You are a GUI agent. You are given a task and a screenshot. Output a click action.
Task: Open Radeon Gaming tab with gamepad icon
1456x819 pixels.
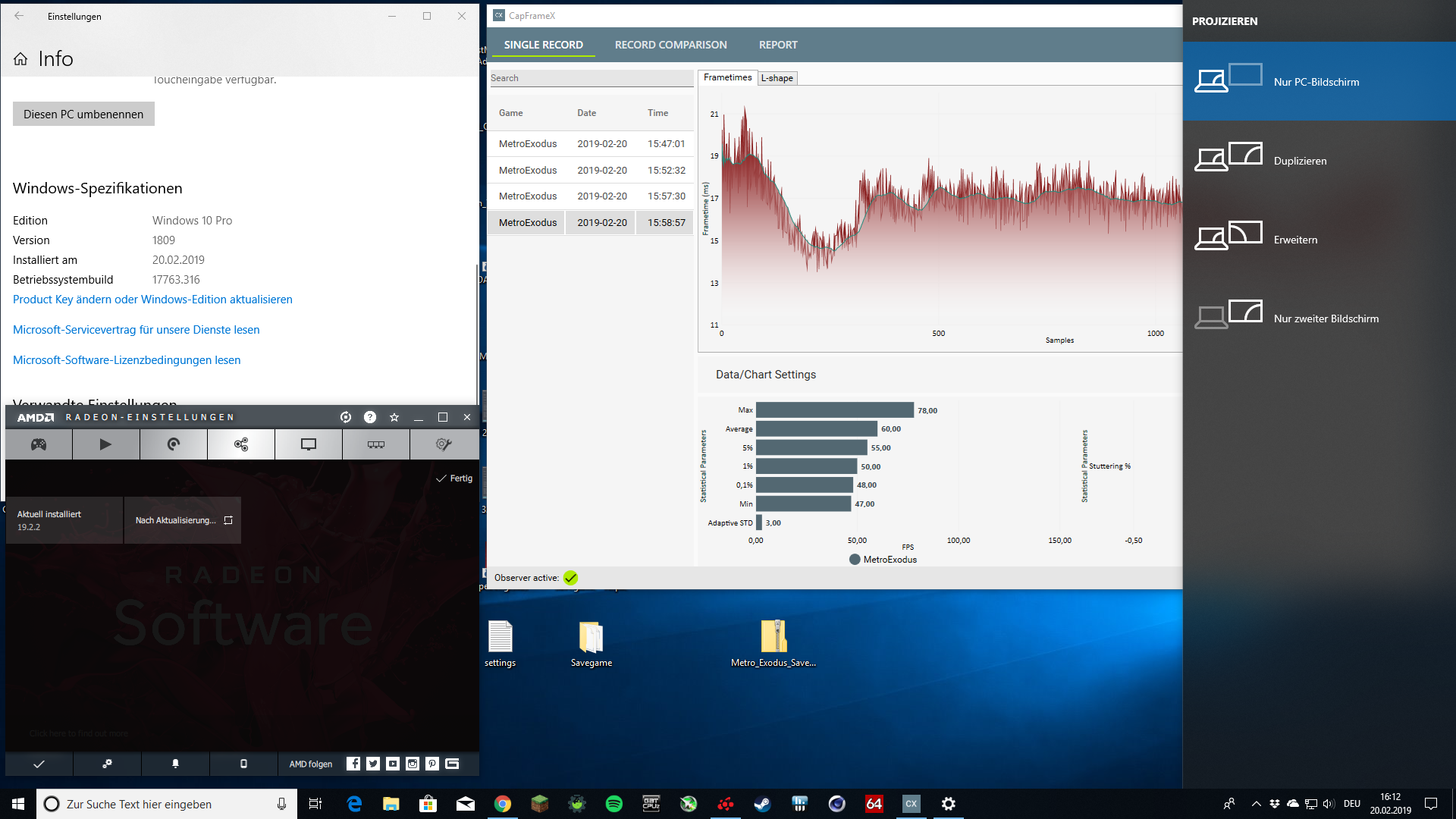[39, 444]
